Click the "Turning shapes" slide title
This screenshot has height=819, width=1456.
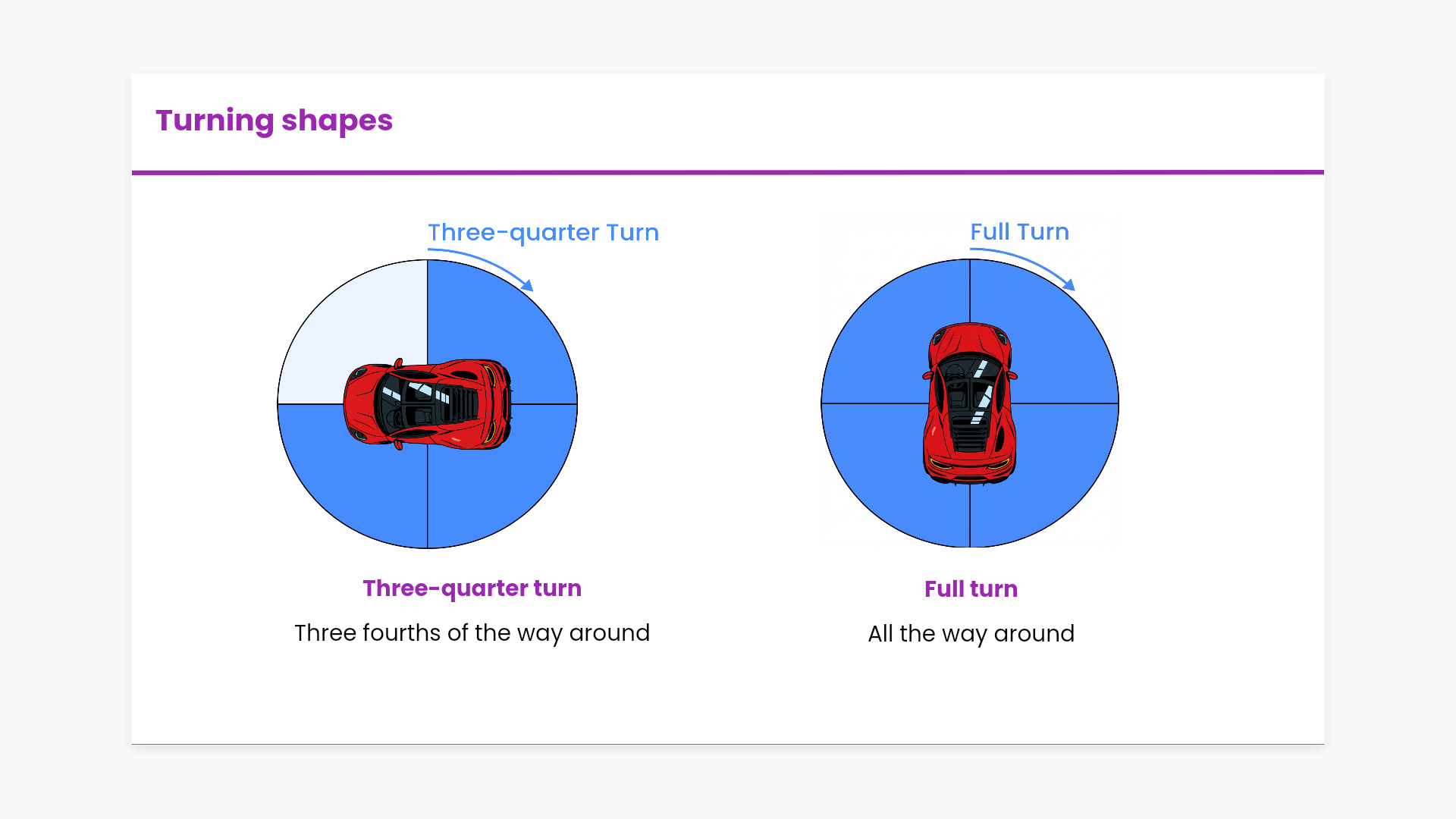tap(274, 121)
